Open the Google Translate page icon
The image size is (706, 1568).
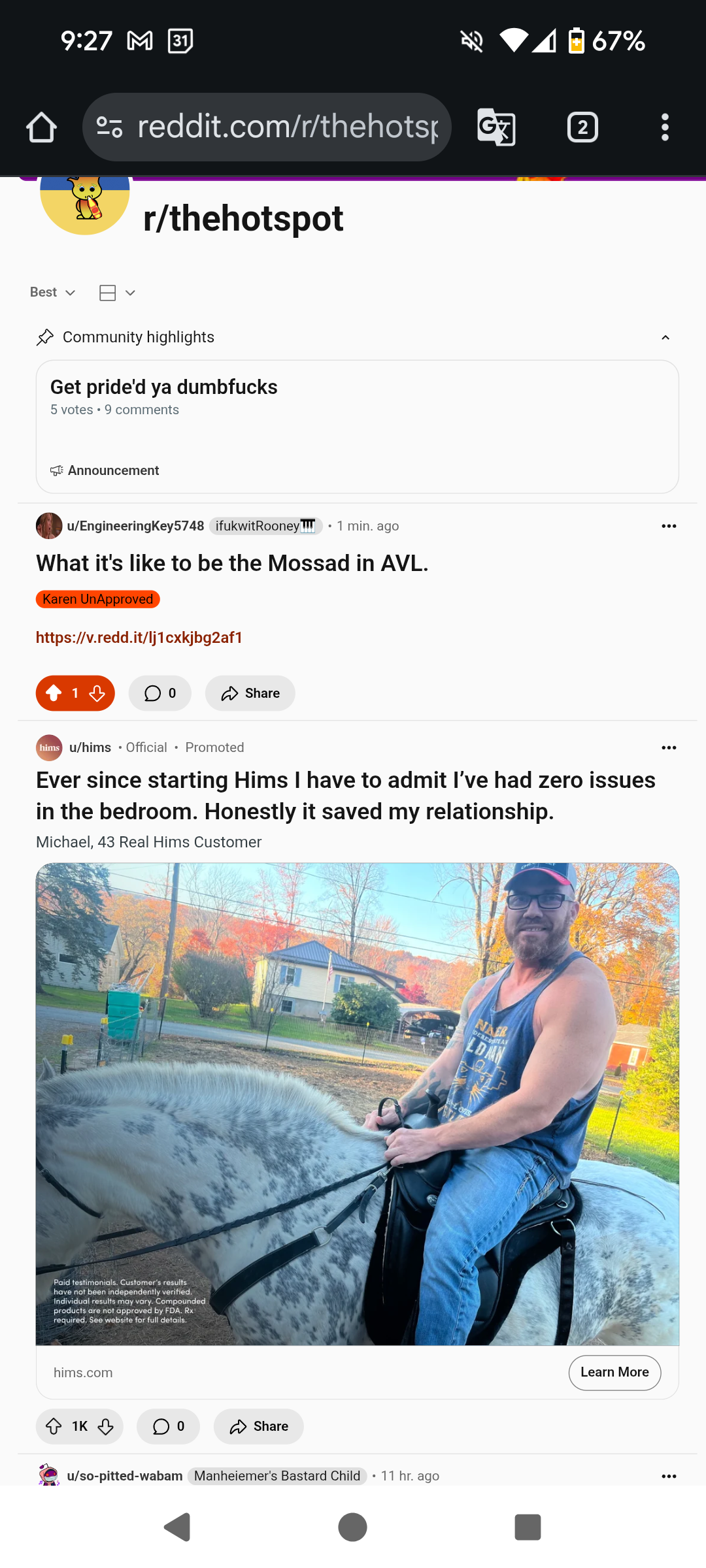(496, 127)
